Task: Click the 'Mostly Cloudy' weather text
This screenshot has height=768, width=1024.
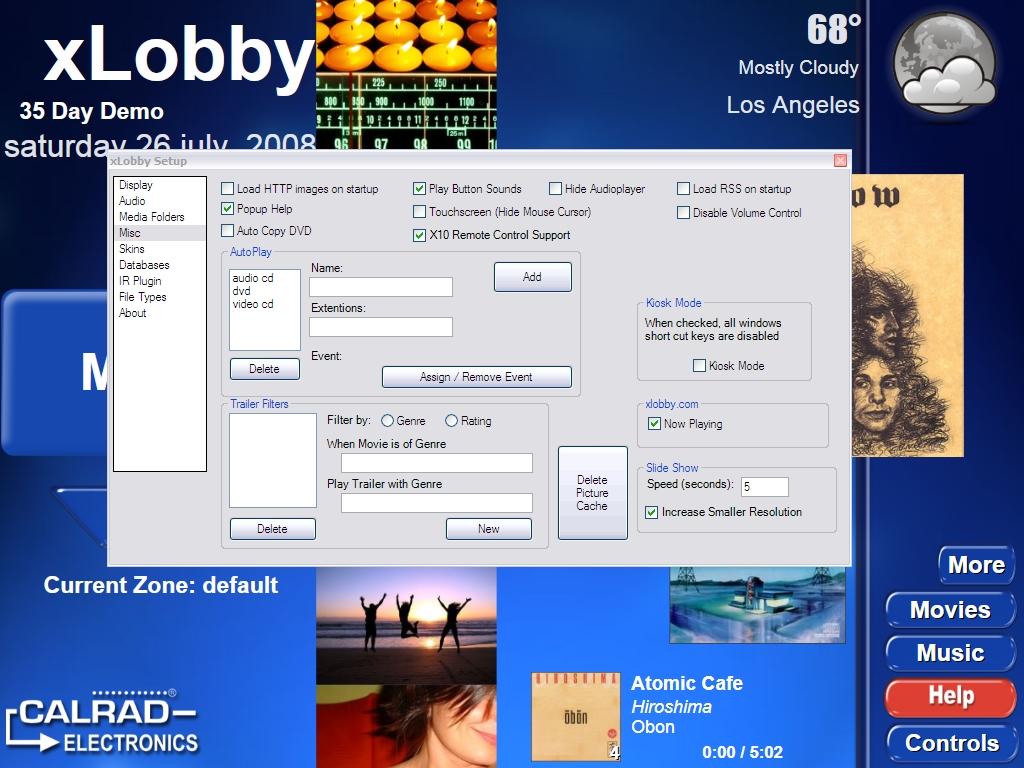Action: click(798, 67)
